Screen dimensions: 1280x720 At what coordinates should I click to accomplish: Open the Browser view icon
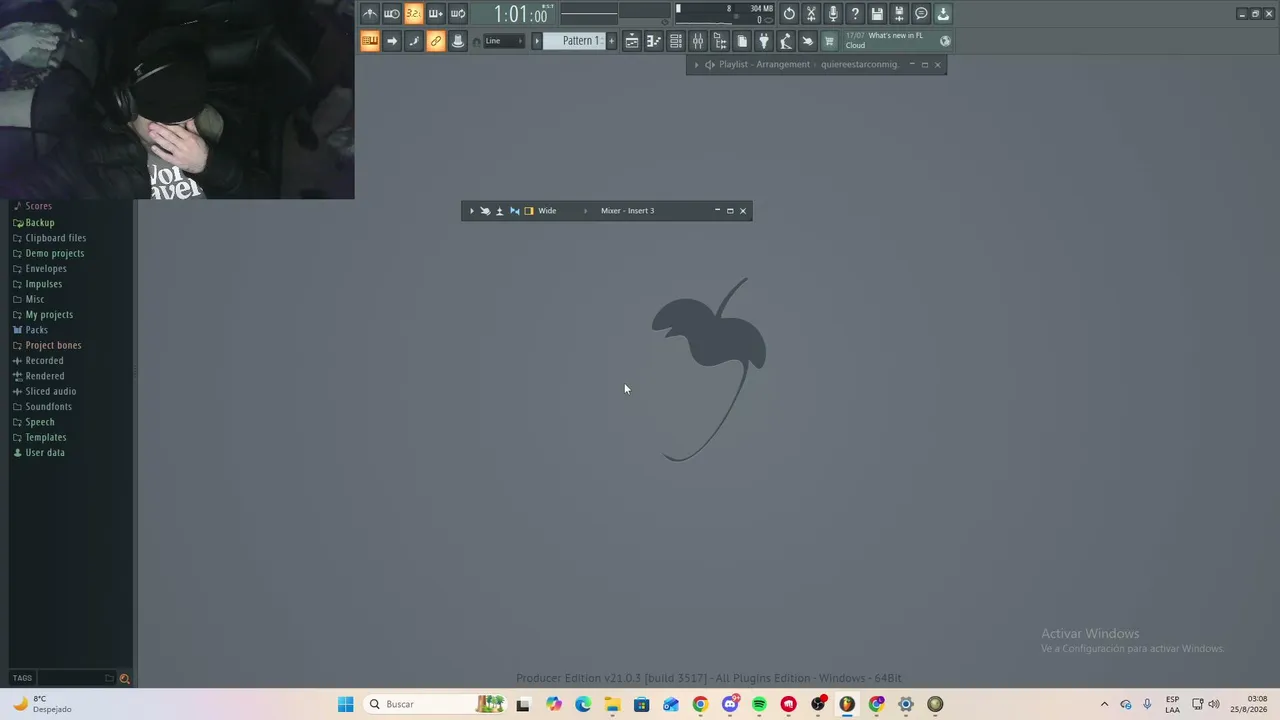click(x=720, y=41)
